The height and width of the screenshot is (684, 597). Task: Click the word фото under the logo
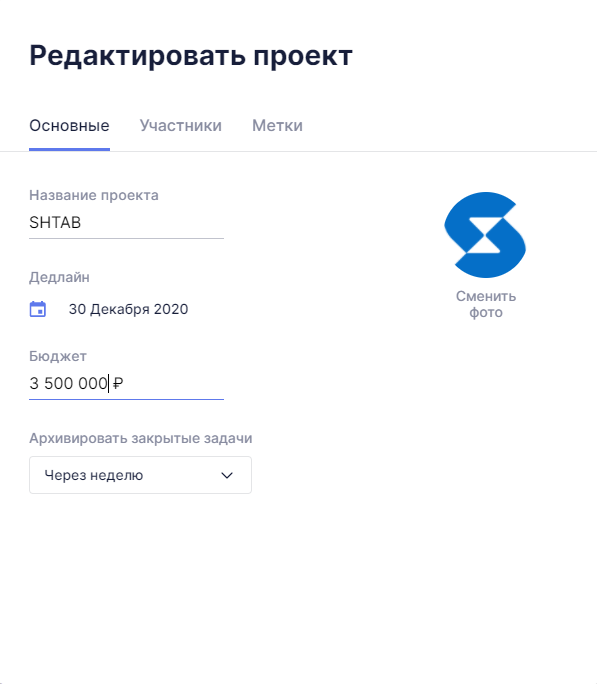point(486,312)
